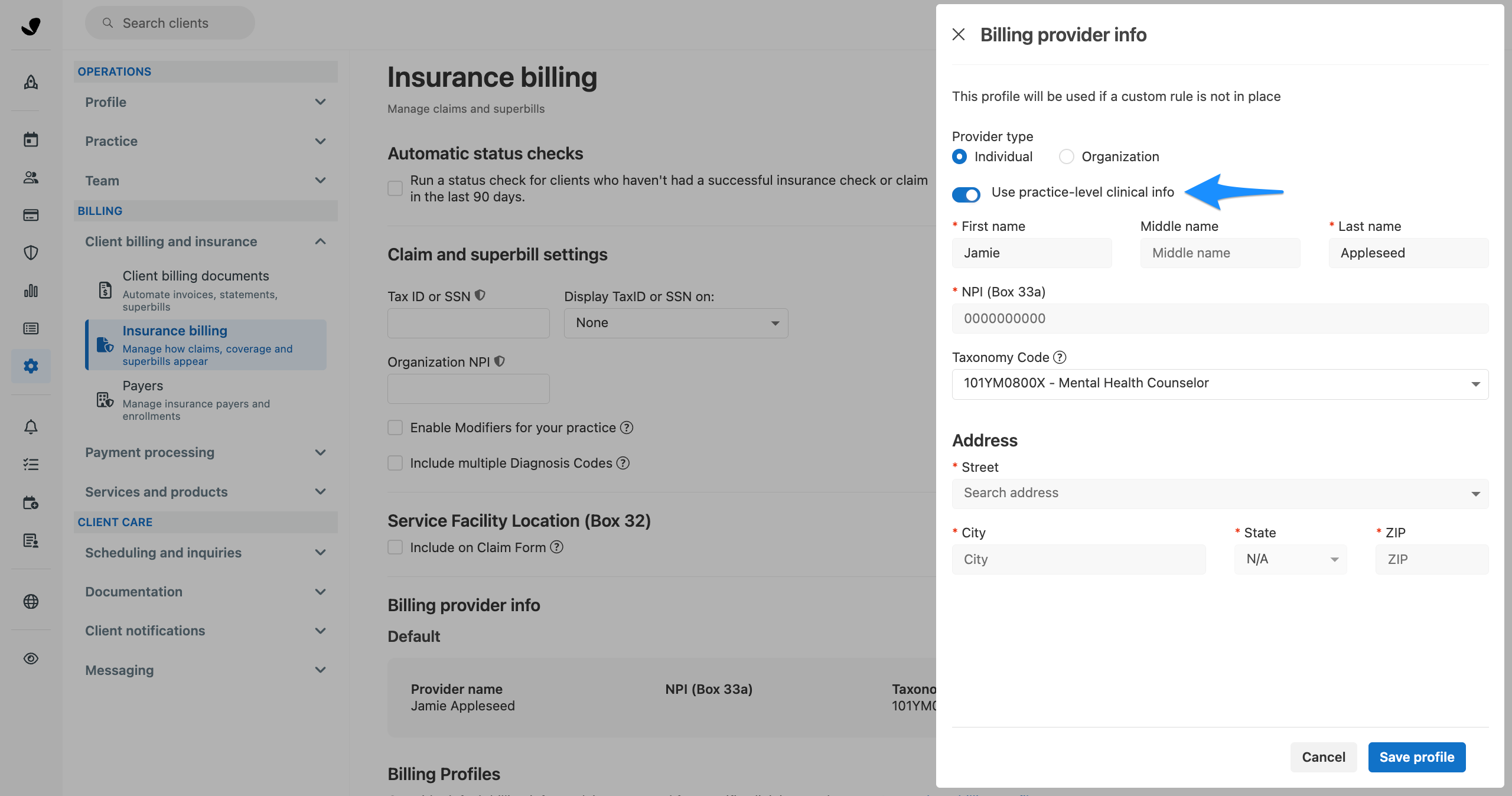Select the Organization provider type
Viewport: 1512px width, 796px height.
[1067, 156]
